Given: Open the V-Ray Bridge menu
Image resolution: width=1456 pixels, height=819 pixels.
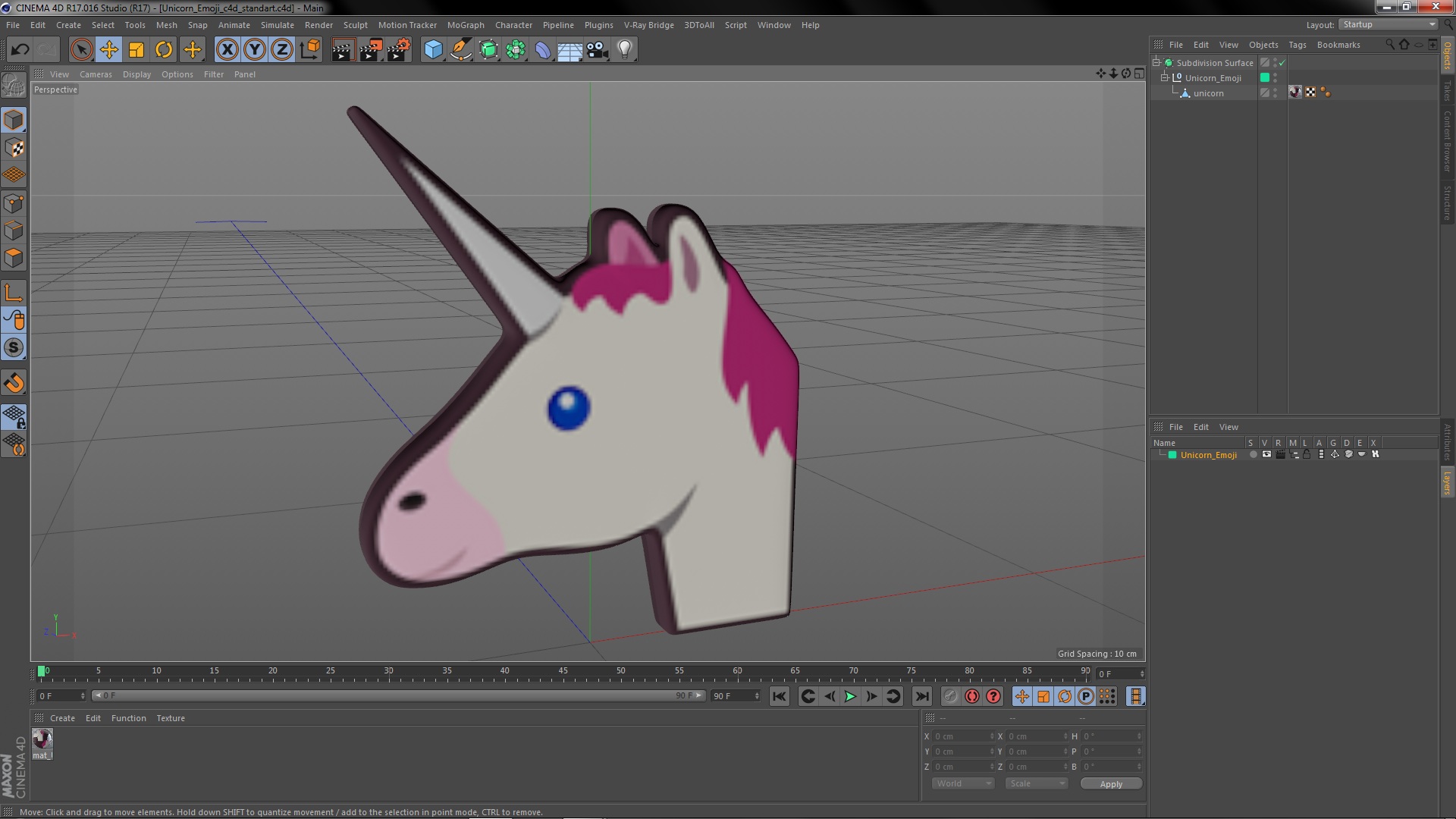Looking at the screenshot, I should click(648, 25).
